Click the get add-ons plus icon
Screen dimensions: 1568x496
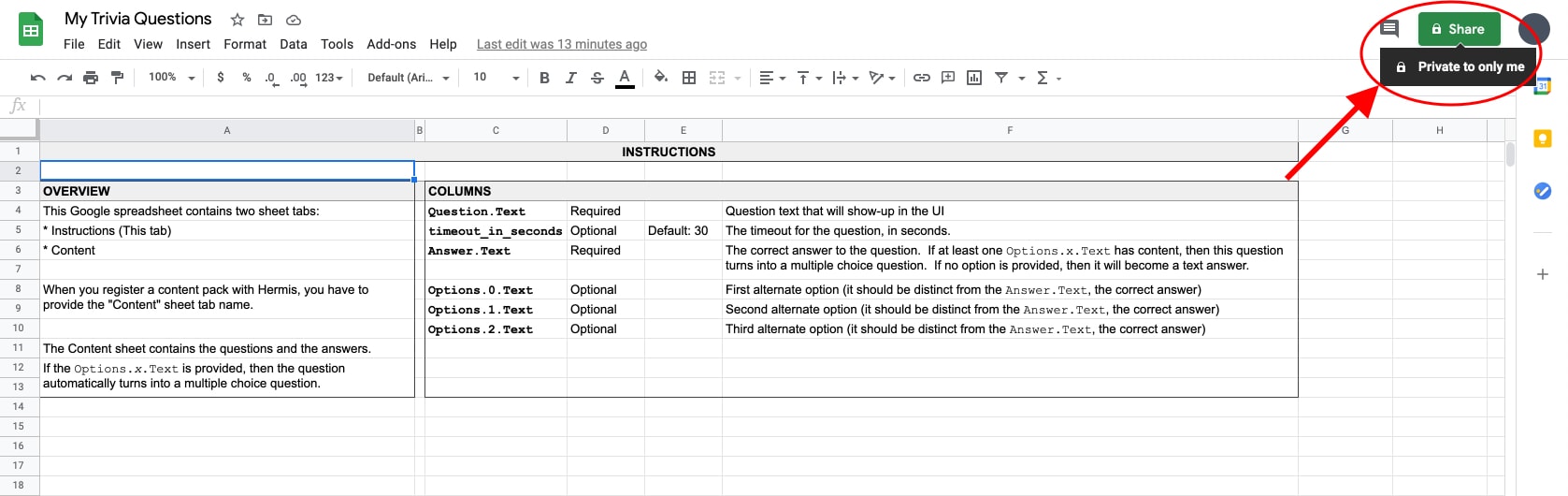click(x=1543, y=274)
